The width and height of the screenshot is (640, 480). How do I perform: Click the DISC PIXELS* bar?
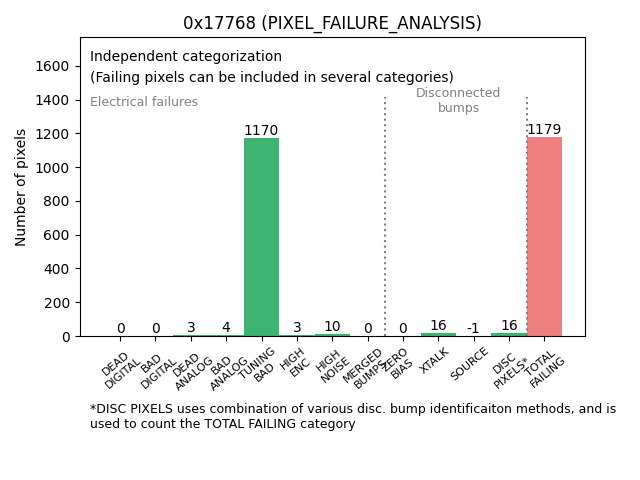[x=509, y=334]
